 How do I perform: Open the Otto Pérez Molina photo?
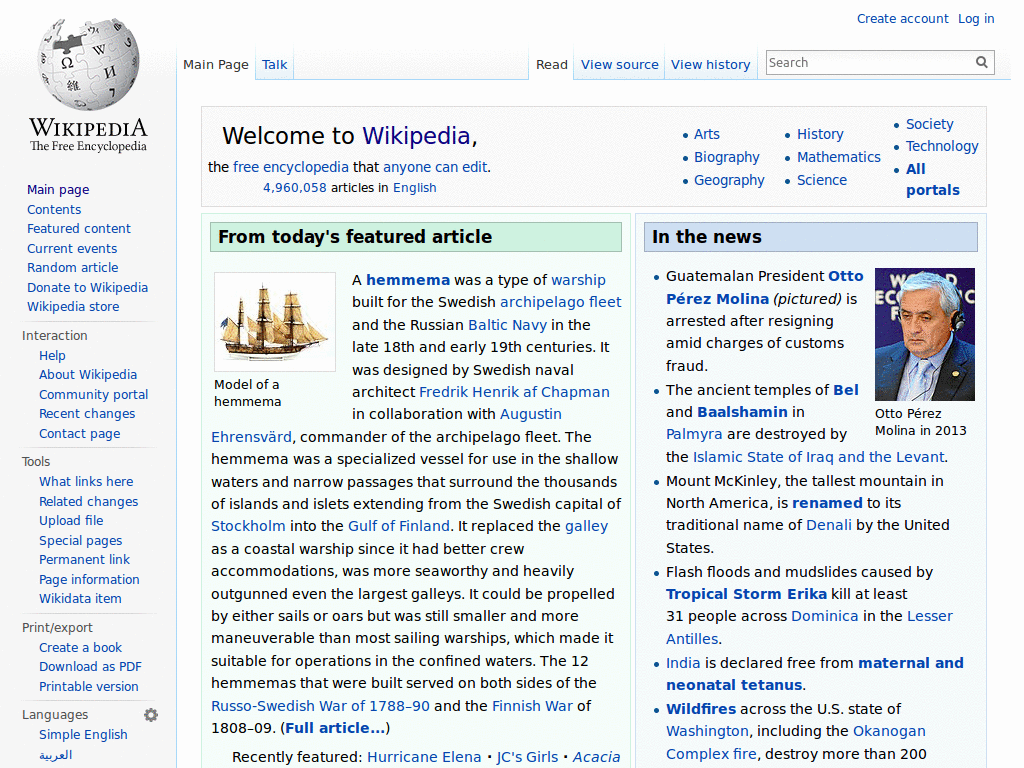(x=925, y=334)
